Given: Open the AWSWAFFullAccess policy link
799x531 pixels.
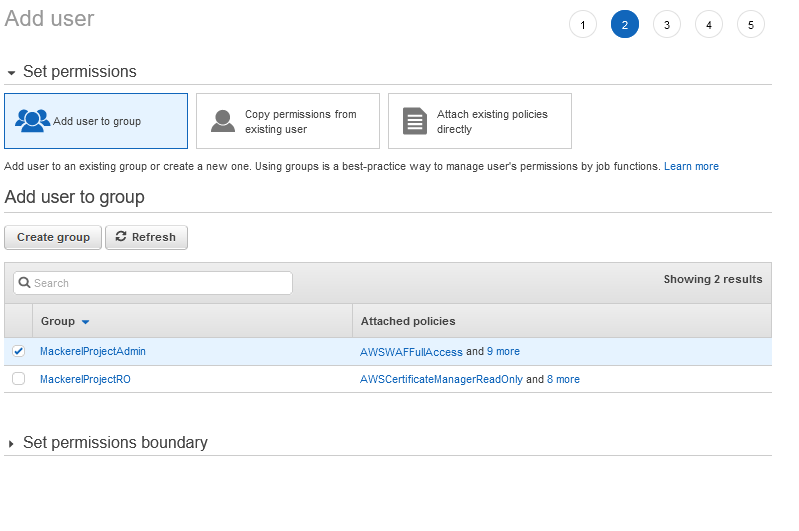Looking at the screenshot, I should pos(411,352).
